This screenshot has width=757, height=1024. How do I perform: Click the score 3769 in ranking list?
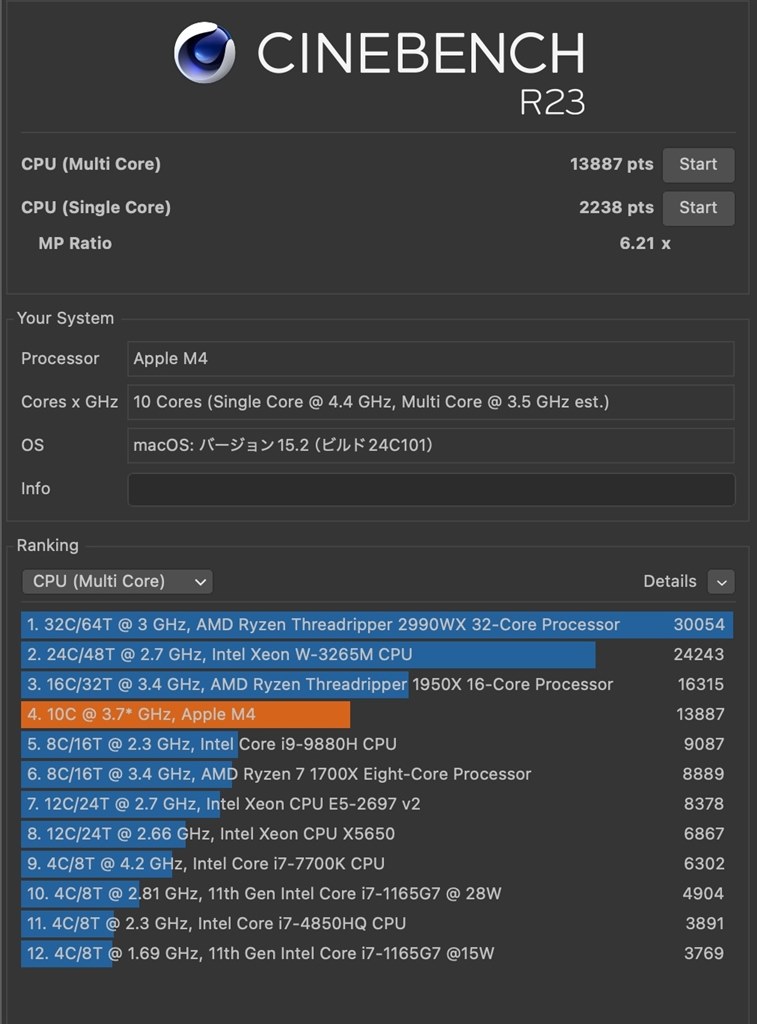[703, 953]
